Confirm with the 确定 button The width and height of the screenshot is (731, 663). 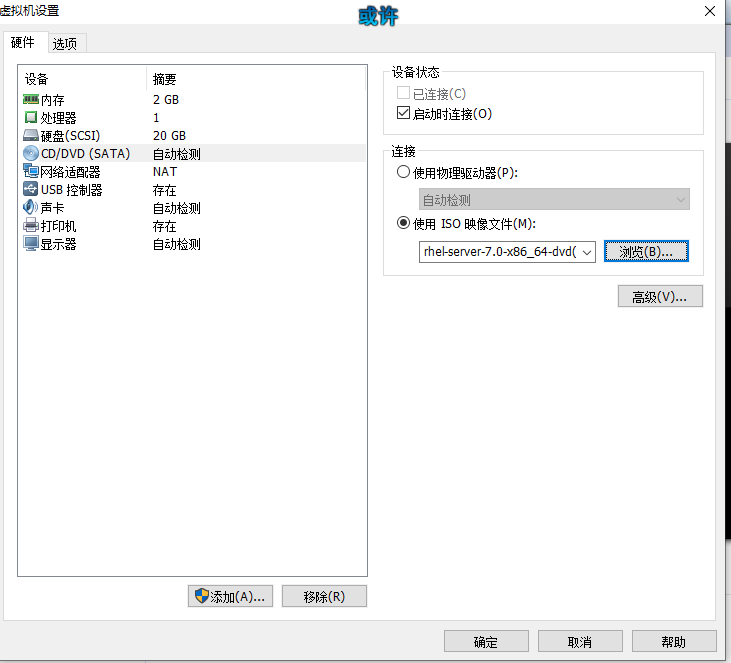pos(486,642)
